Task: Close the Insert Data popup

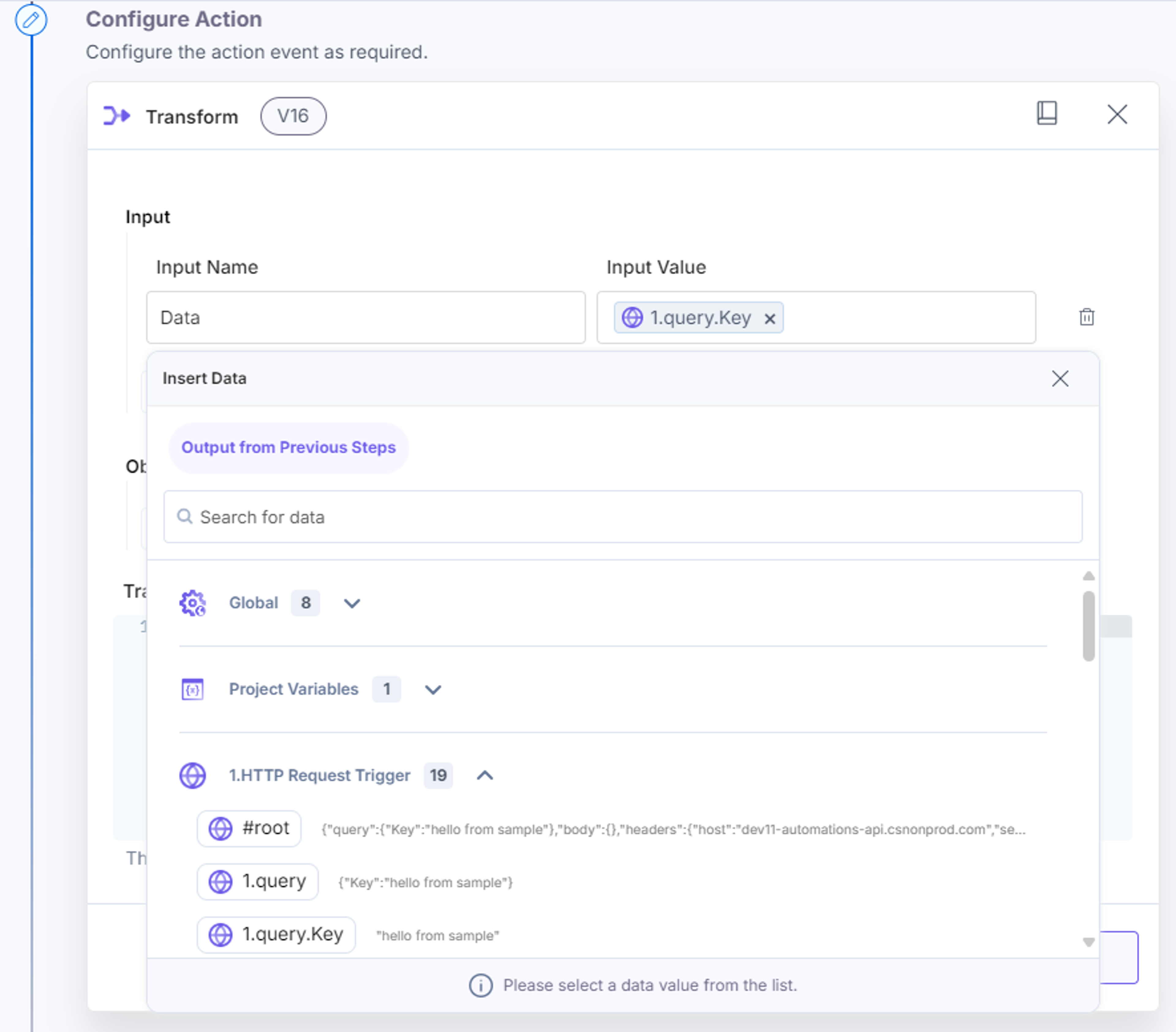Action: (1060, 378)
